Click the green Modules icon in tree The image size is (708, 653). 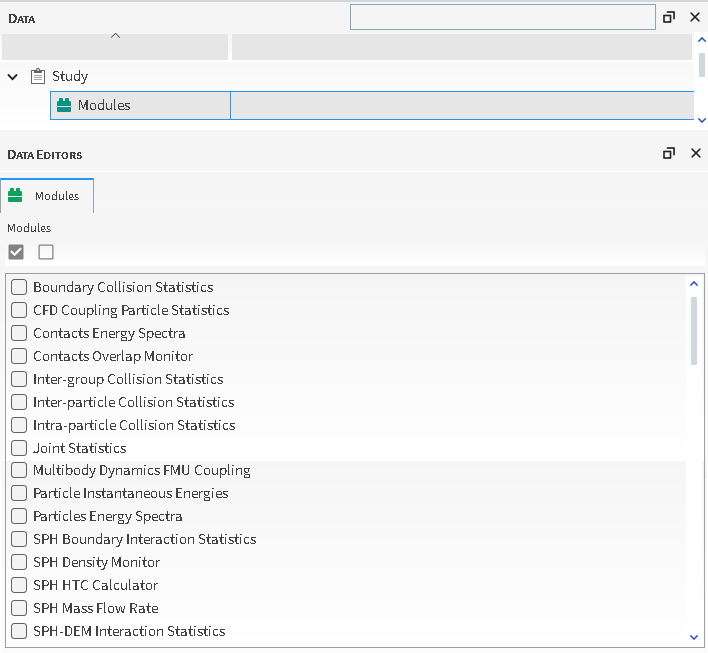64,105
